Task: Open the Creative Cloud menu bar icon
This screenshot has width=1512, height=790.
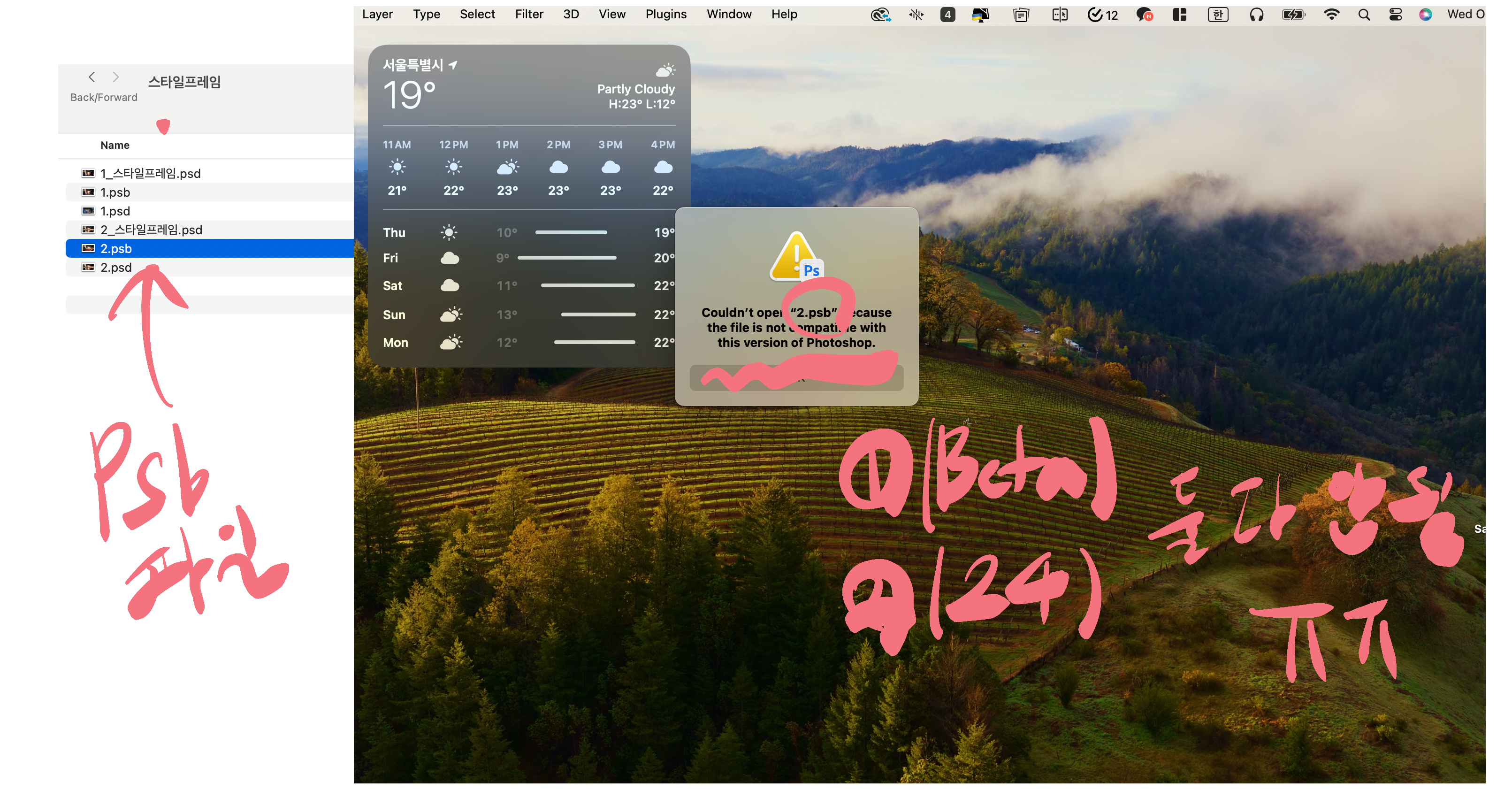Action: point(880,15)
